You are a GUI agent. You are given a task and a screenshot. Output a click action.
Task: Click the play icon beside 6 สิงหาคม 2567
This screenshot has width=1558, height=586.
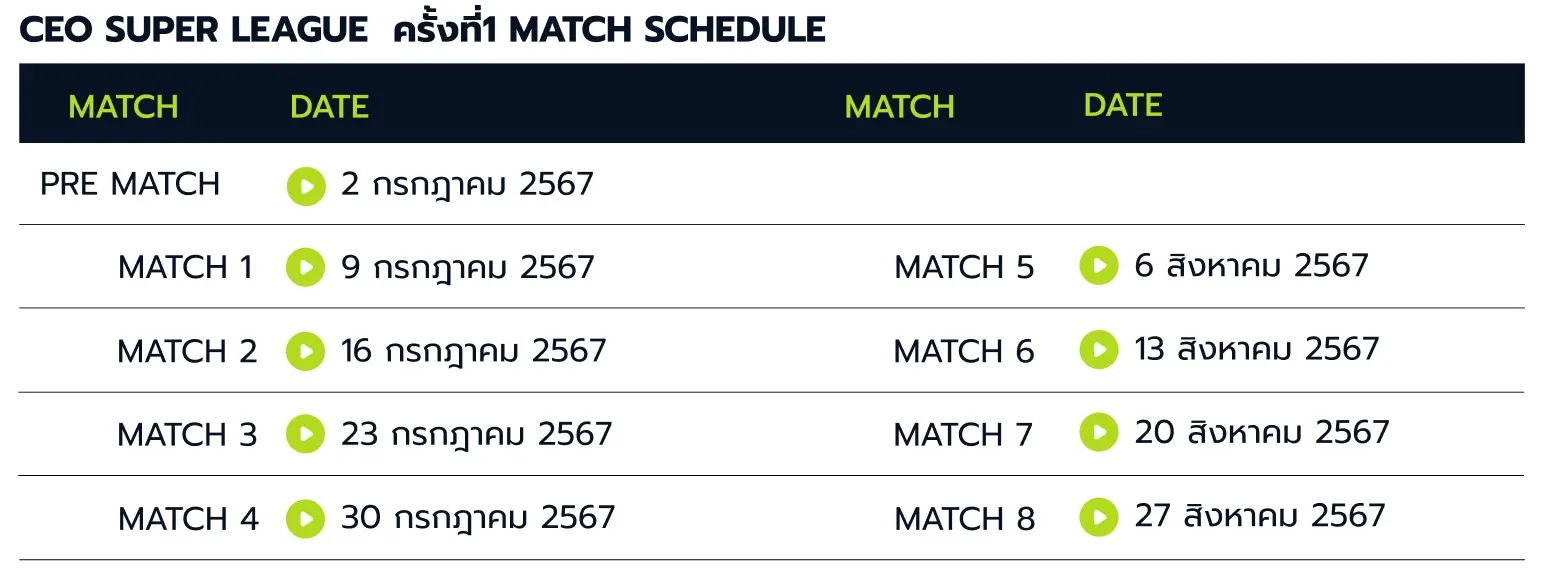click(x=1099, y=265)
